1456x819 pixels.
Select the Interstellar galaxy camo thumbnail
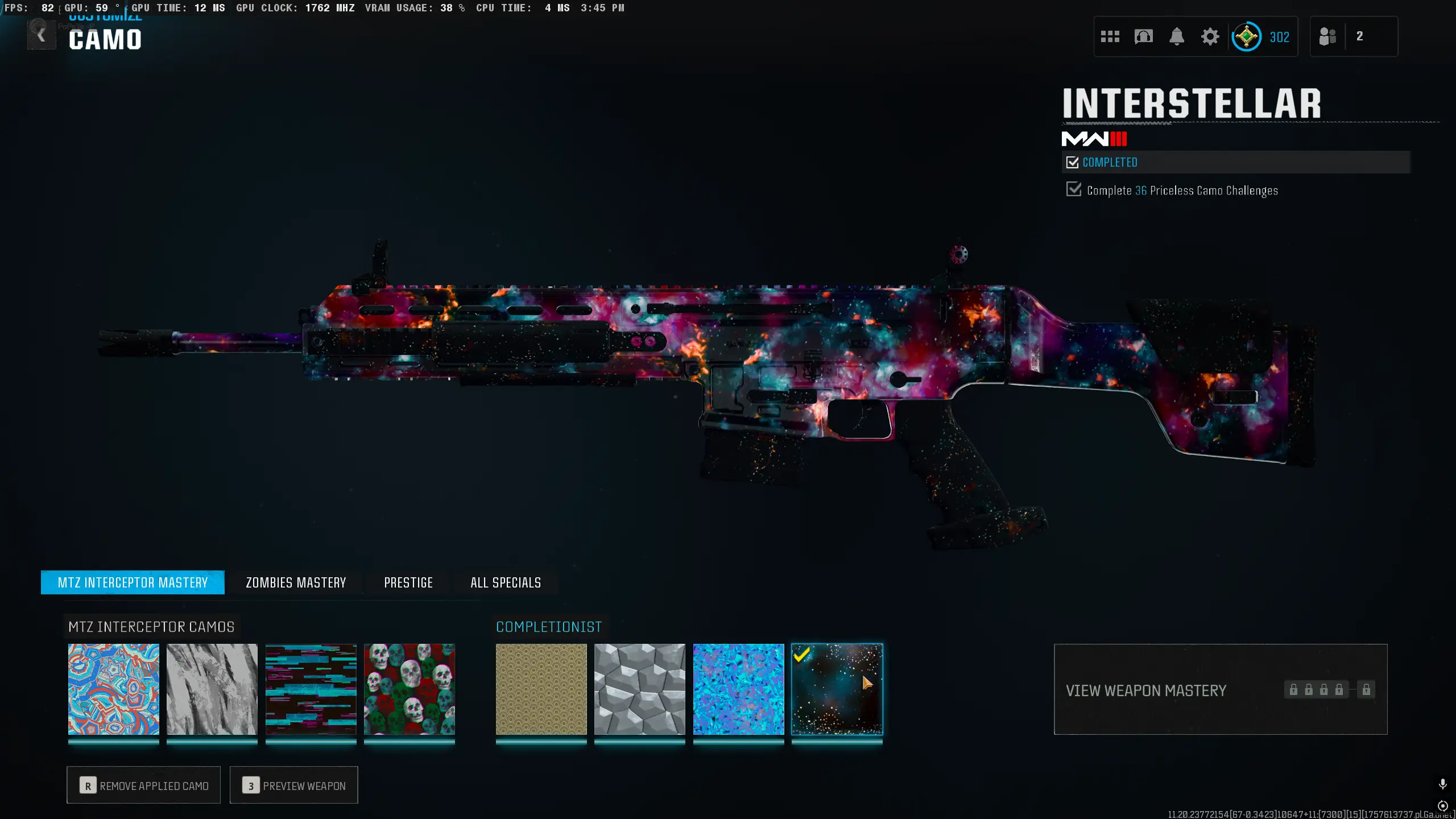837,689
